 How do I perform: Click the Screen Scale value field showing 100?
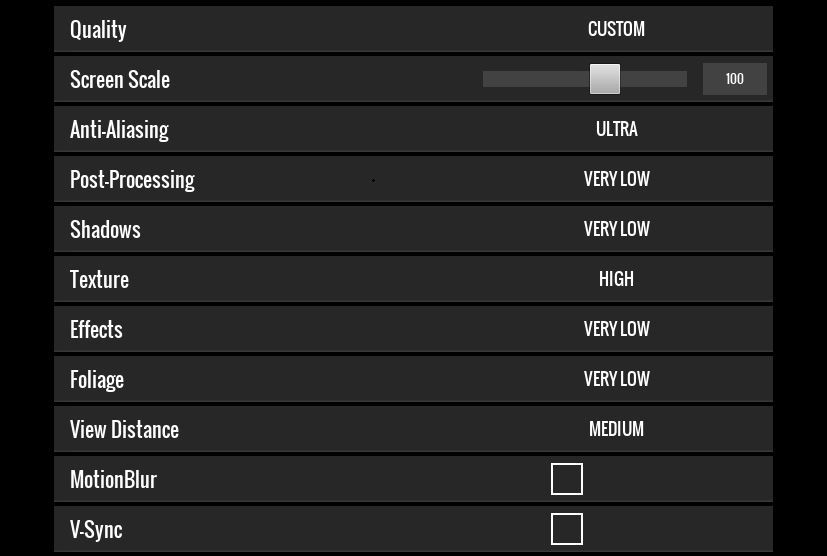734,79
